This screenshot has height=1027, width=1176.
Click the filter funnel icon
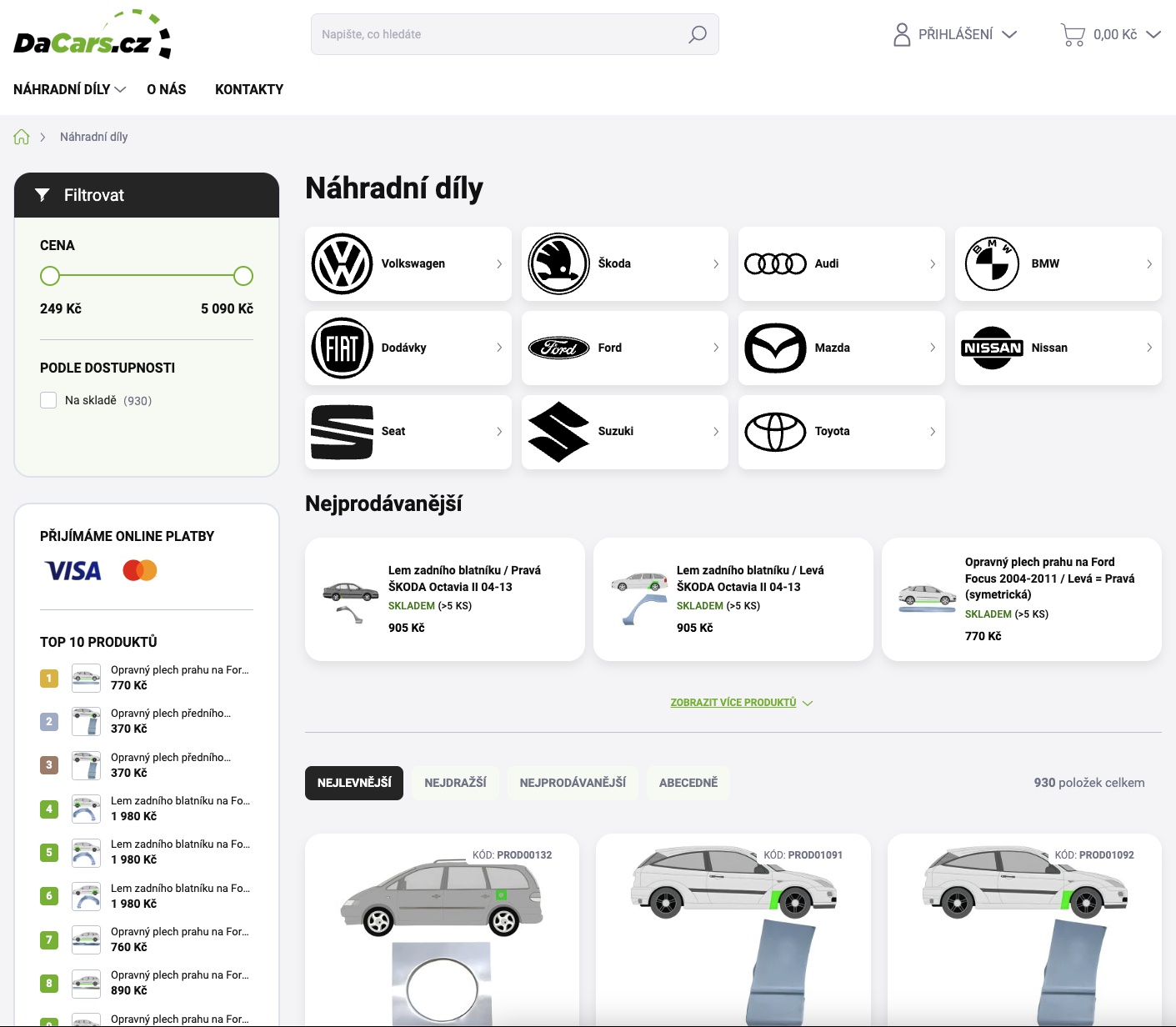click(x=43, y=195)
